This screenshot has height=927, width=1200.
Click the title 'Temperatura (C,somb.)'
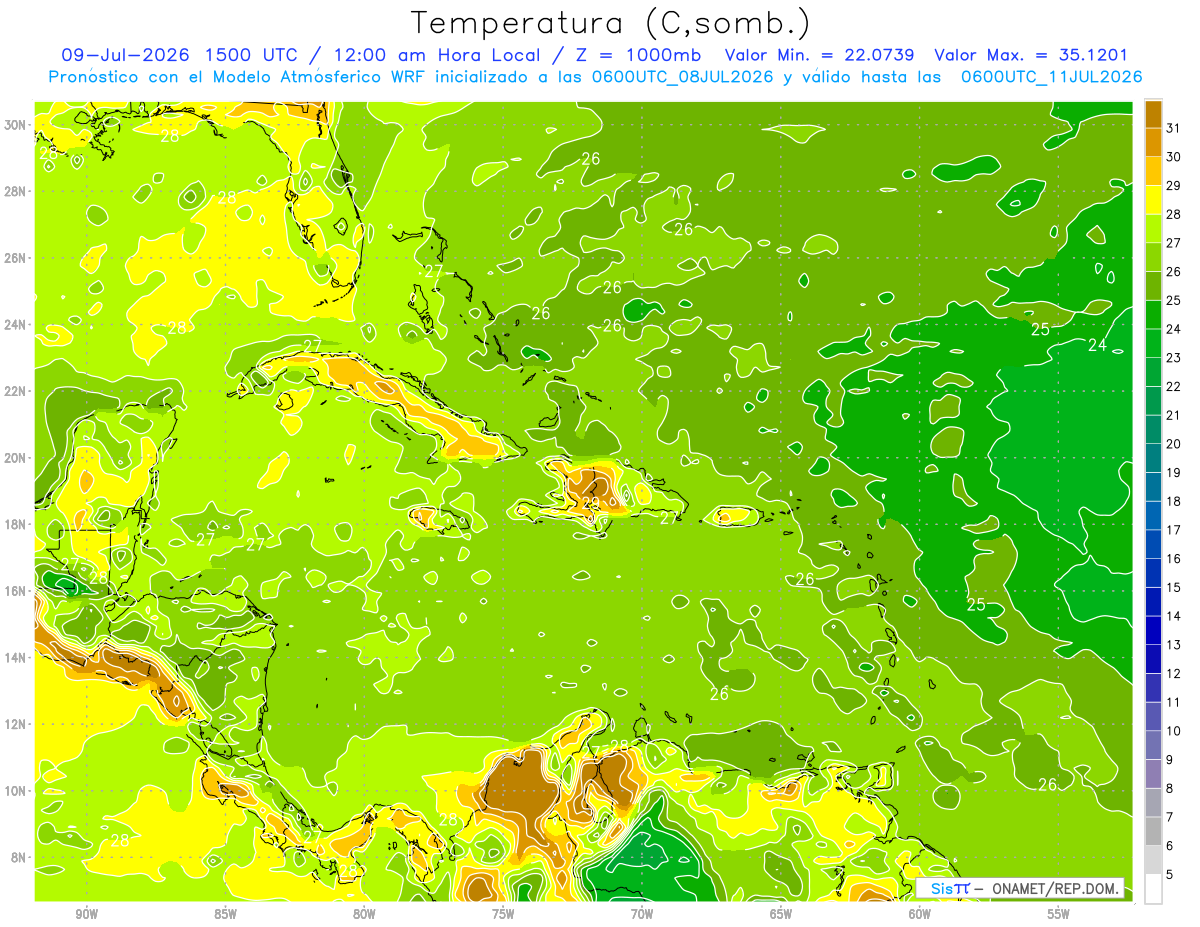pos(610,23)
